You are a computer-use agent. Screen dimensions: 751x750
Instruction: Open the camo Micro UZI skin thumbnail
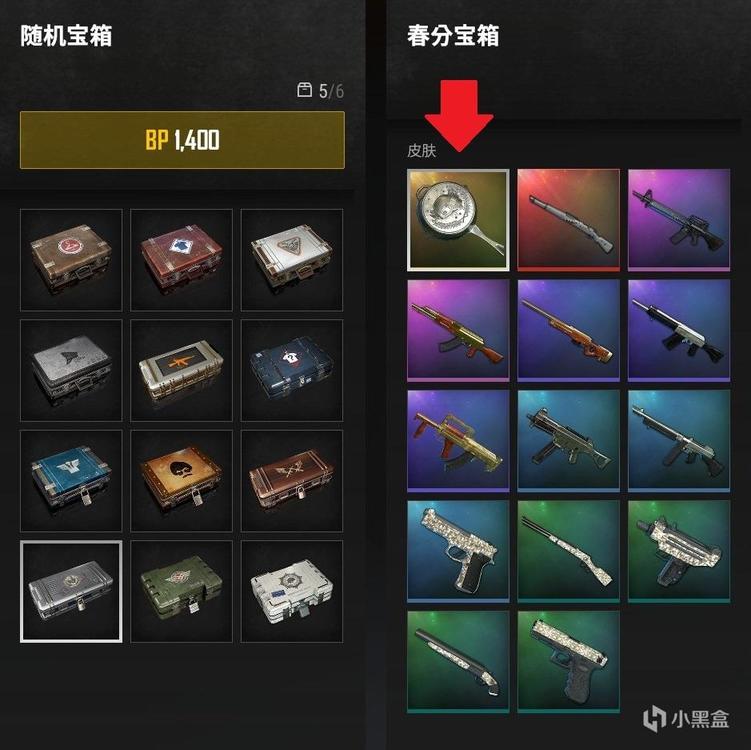pos(679,551)
